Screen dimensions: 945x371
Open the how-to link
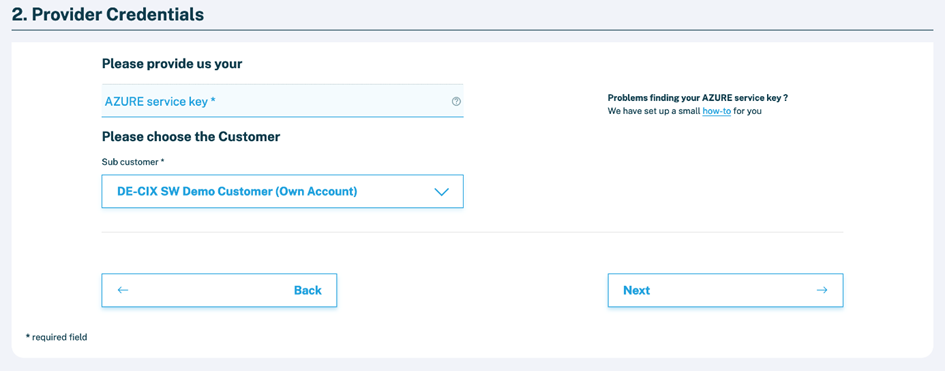[717, 111]
